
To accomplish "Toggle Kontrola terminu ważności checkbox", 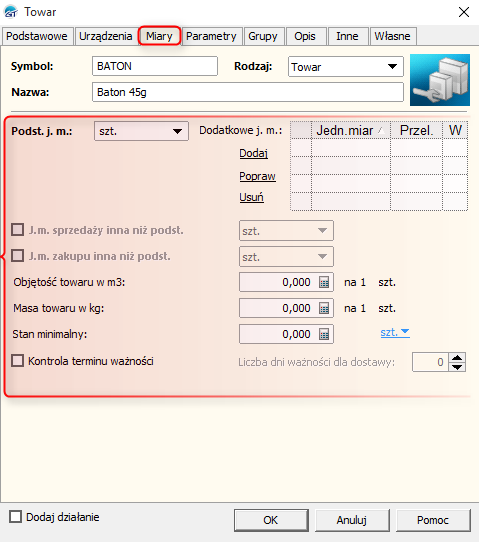I will coord(18,361).
